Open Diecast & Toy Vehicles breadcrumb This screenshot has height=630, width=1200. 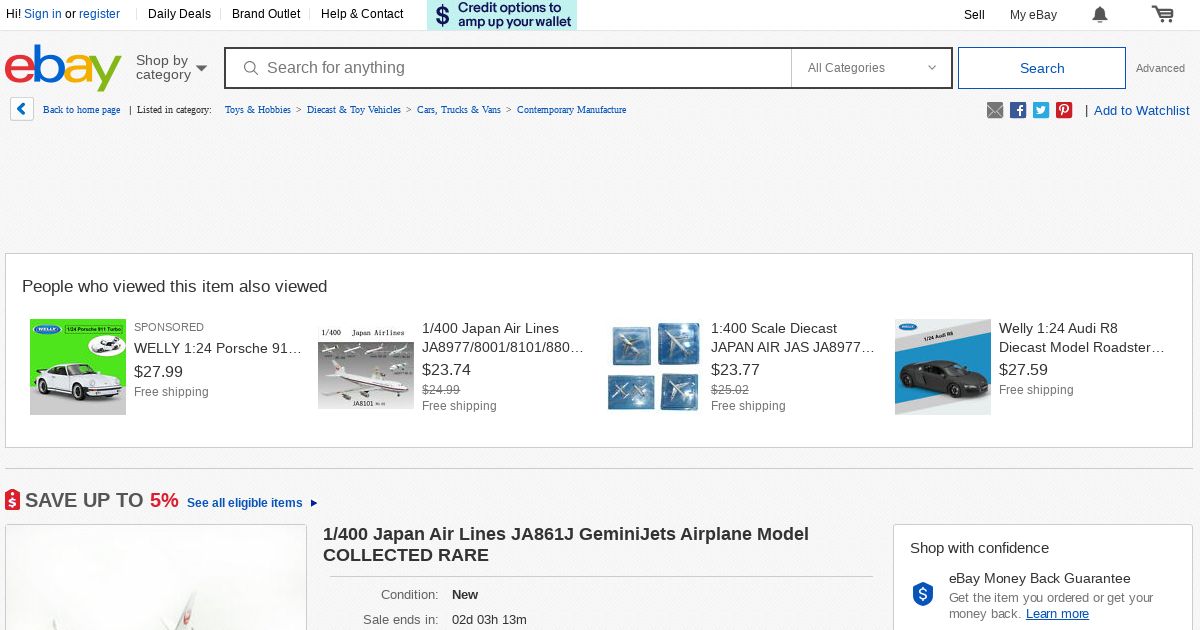354,110
